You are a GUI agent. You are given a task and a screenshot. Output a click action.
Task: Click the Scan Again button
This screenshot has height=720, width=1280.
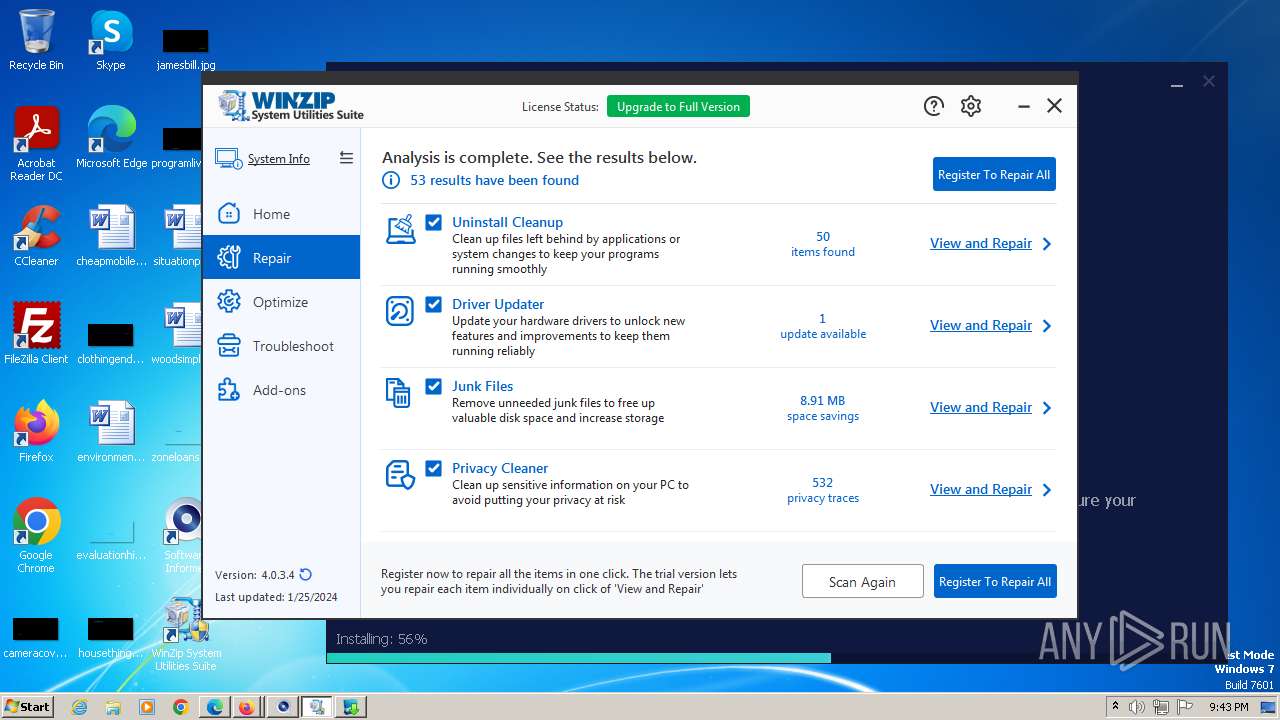click(x=862, y=581)
